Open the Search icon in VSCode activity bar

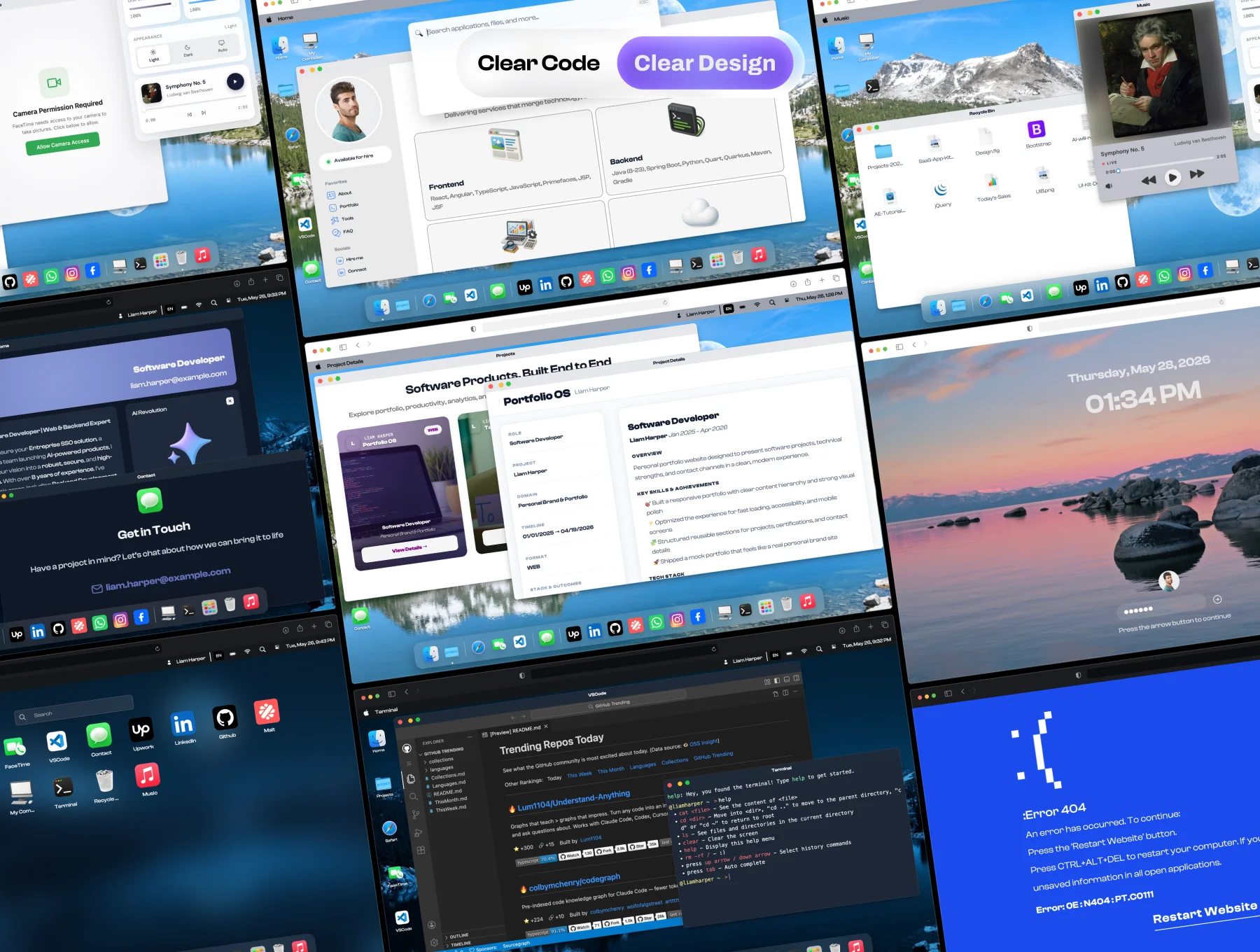click(413, 797)
